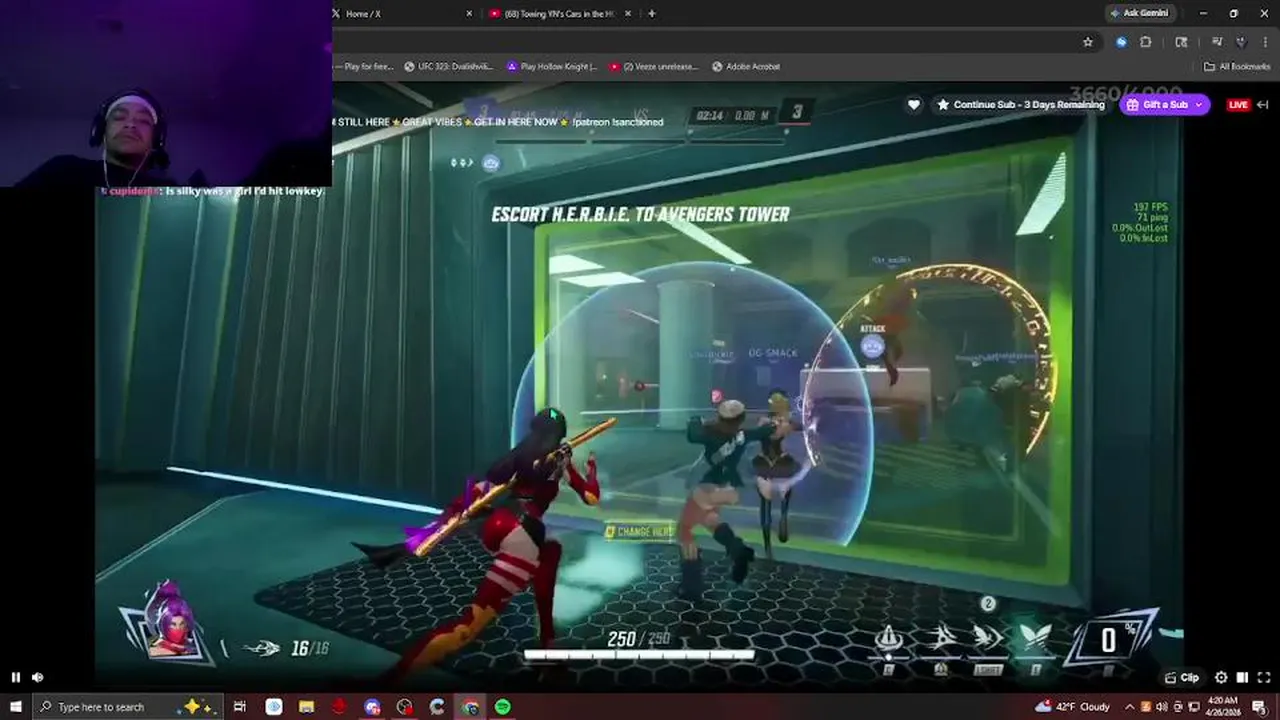Open the white C-shaped app on taskbar
This screenshot has width=1280, height=720.
(437, 707)
